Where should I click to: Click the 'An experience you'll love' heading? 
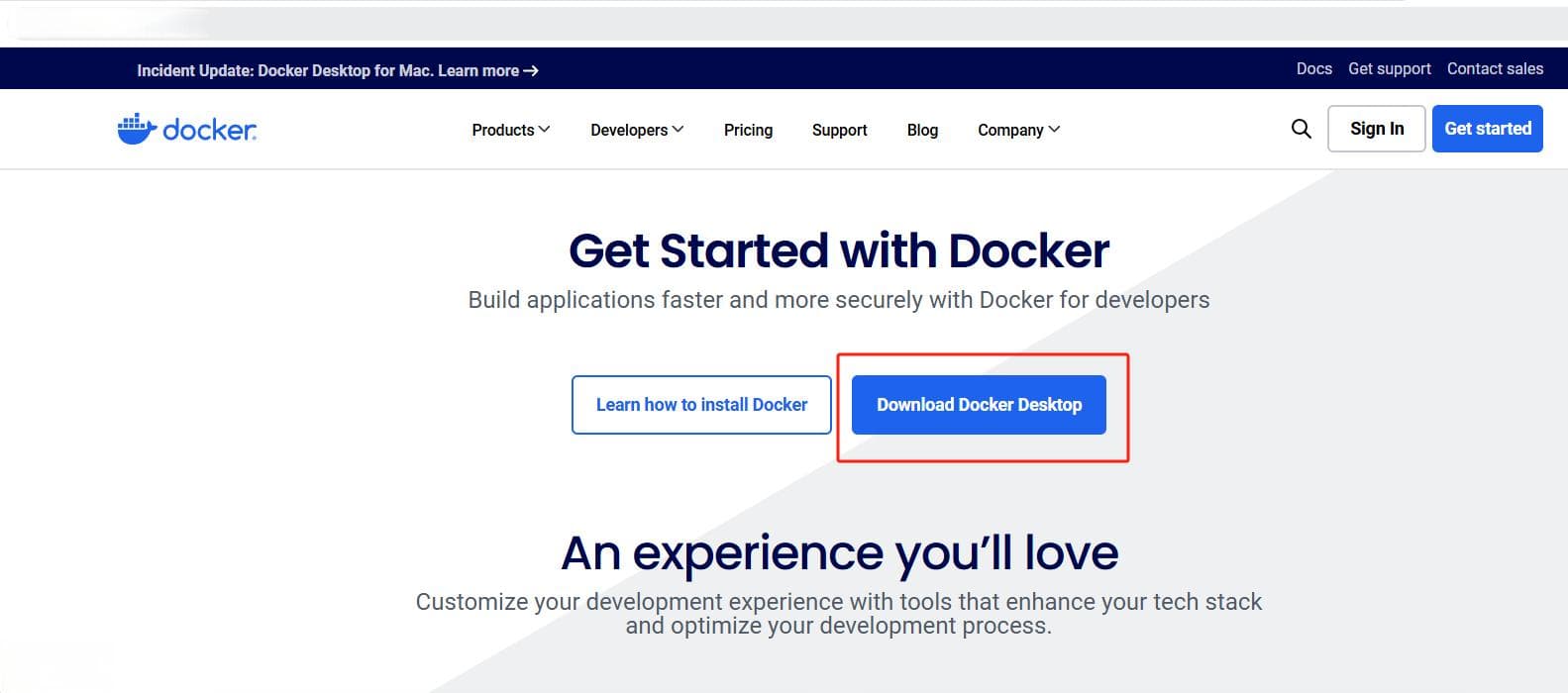coord(839,553)
